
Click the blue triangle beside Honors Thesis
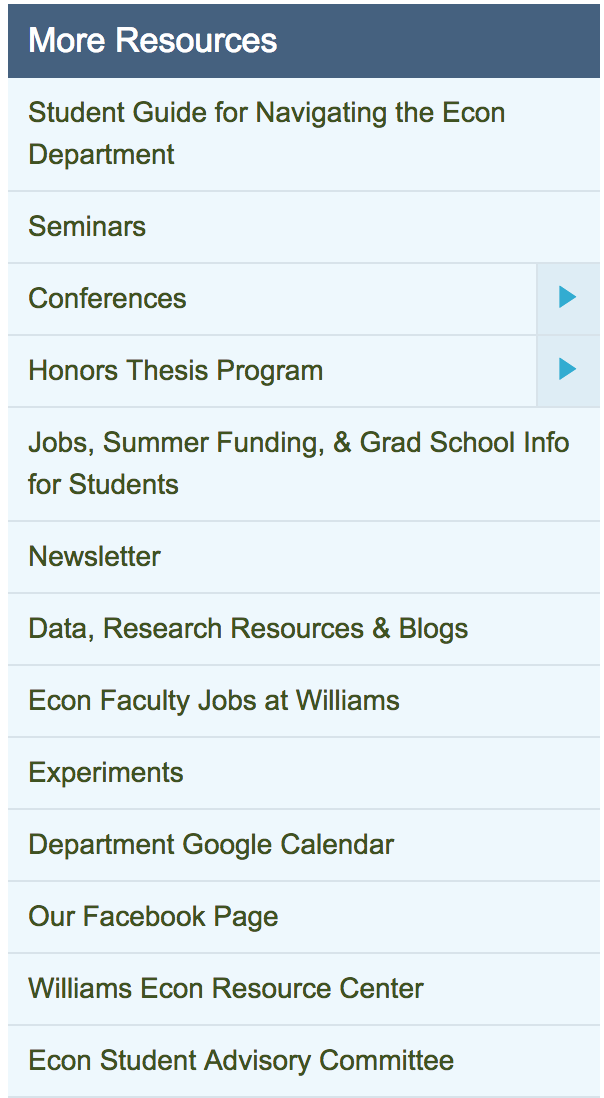coord(568,369)
